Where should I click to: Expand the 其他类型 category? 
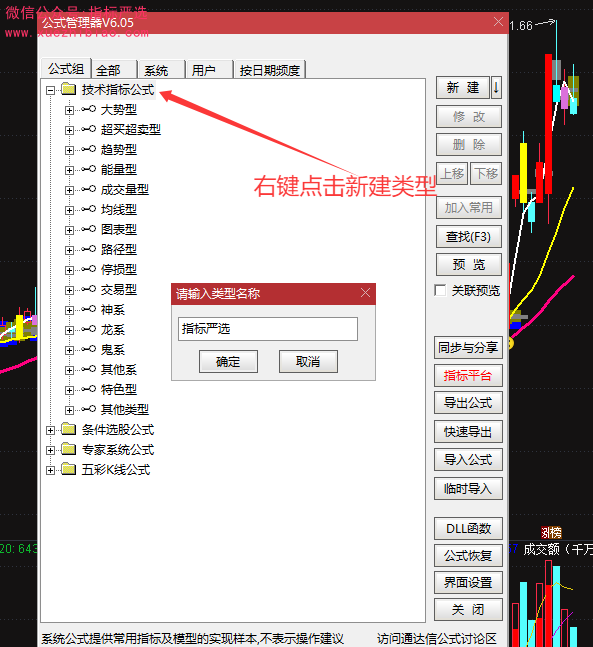click(x=69, y=410)
